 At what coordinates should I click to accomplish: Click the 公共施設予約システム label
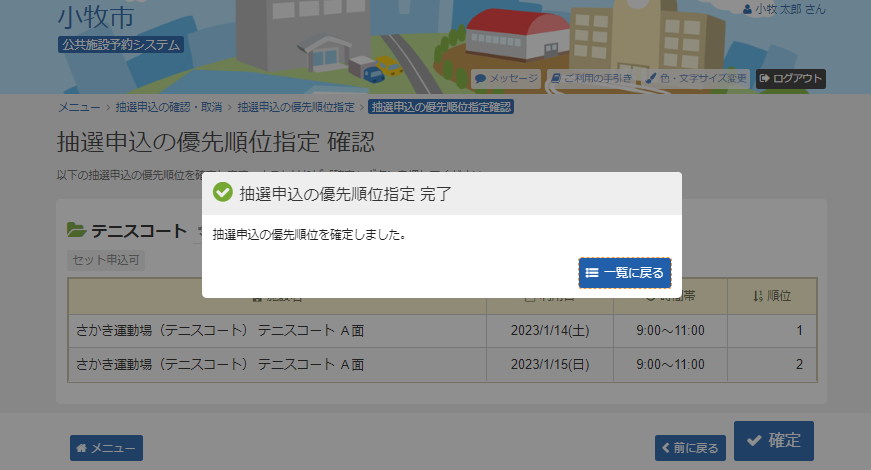coord(121,44)
